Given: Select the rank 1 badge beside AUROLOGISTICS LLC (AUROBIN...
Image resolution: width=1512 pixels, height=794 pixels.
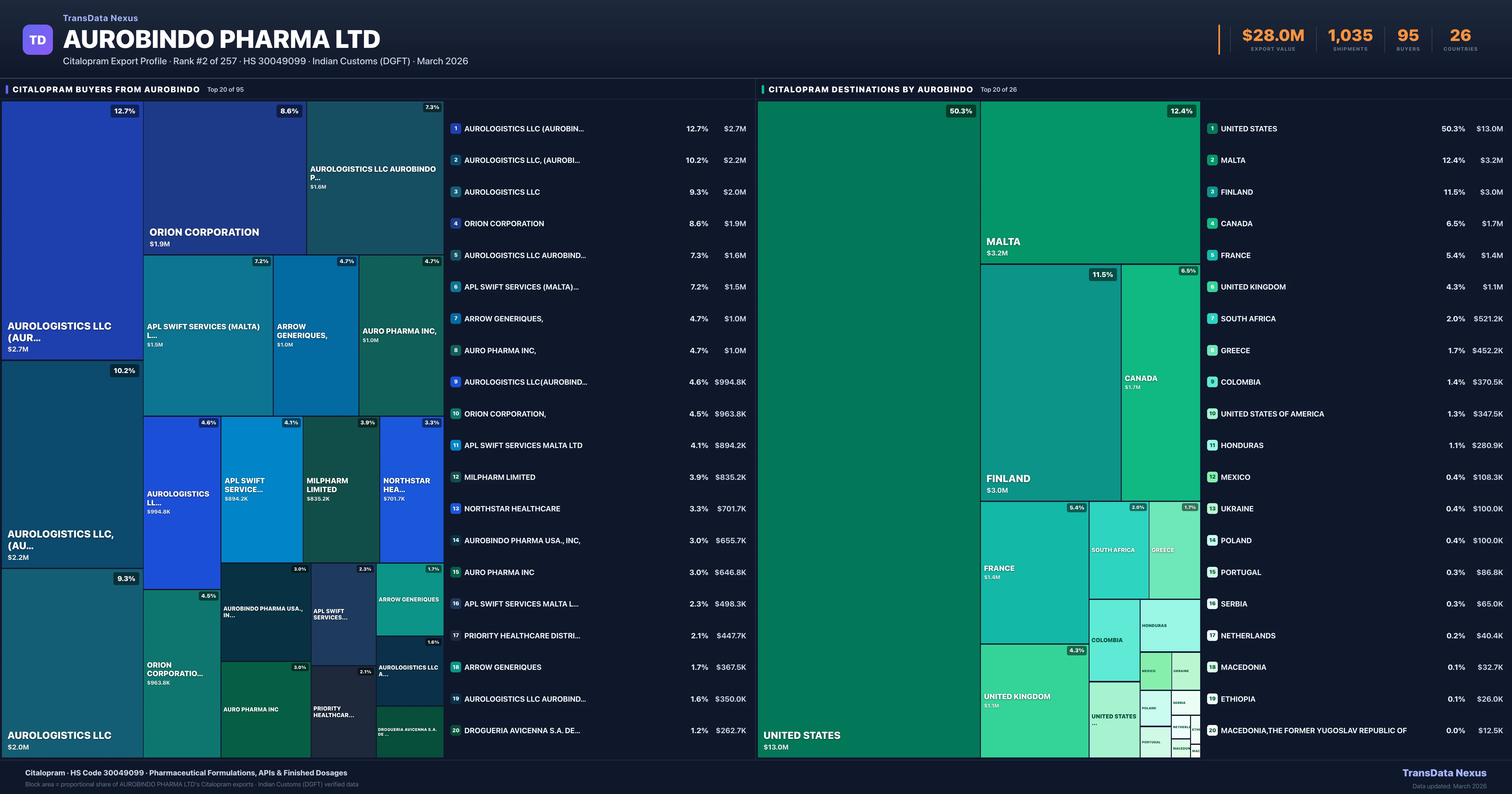Looking at the screenshot, I should (456, 128).
